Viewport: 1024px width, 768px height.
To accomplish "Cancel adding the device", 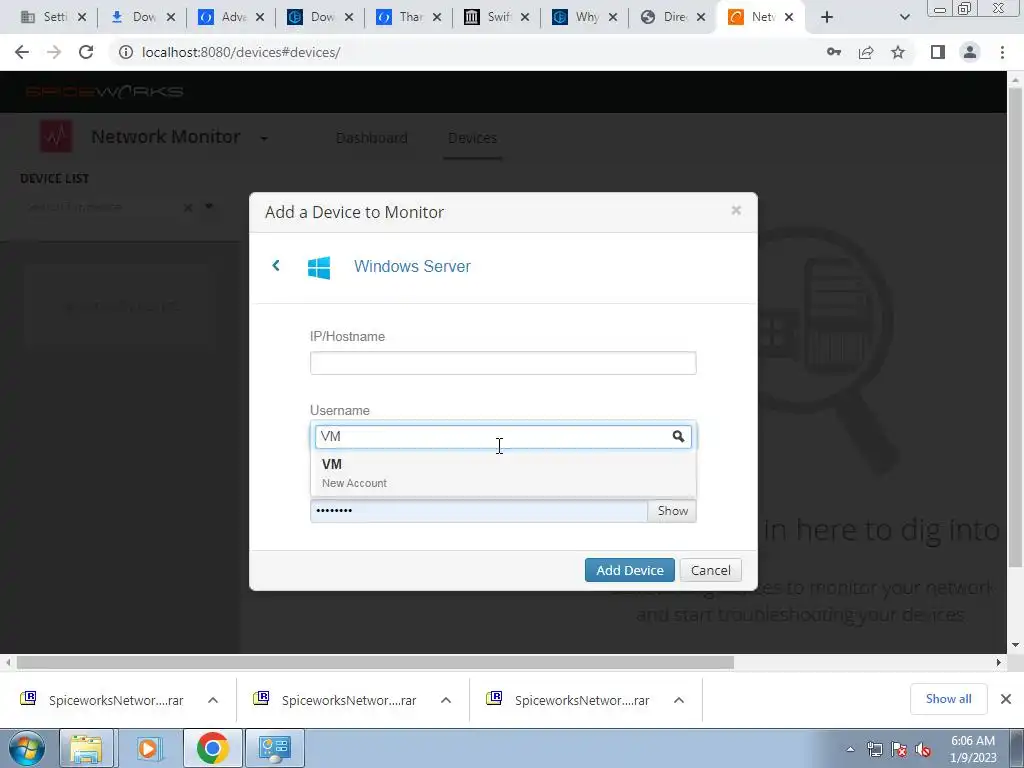I will [711, 570].
